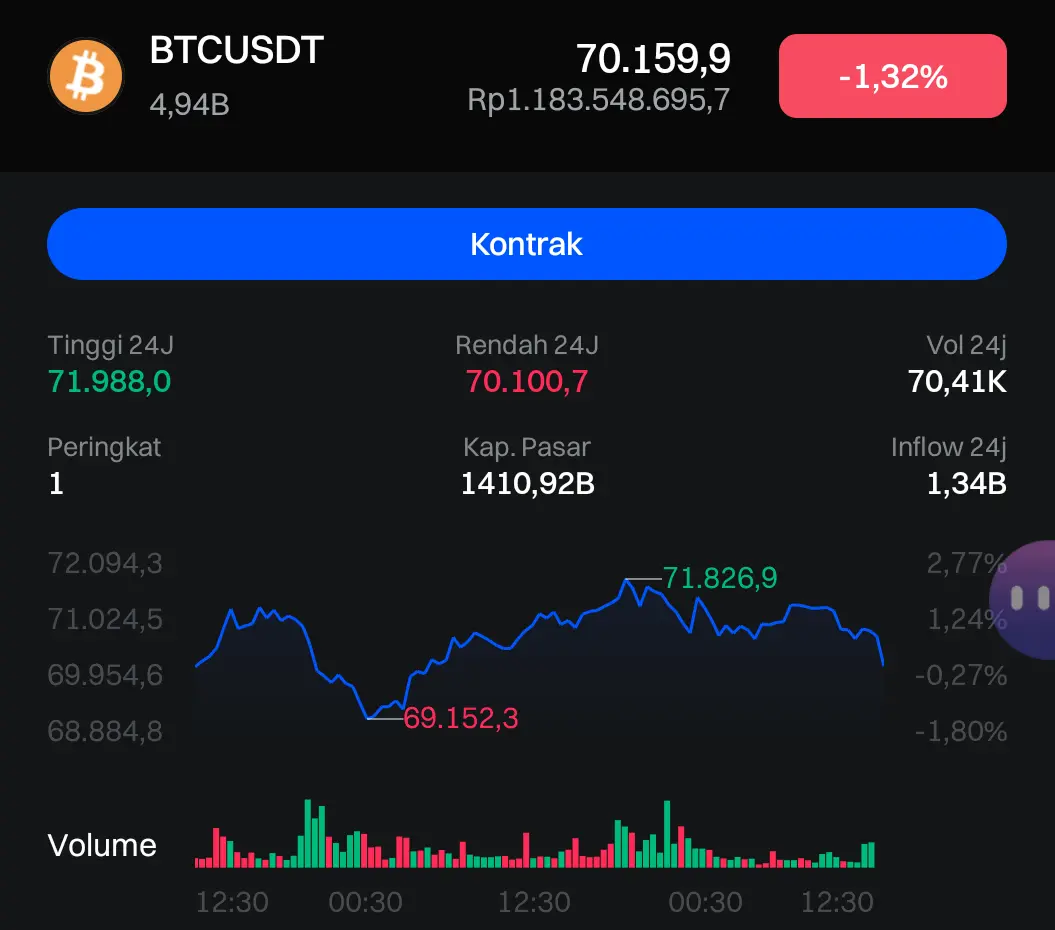Click the Bitcoin coin logo icon
This screenshot has height=930, width=1055.
(85, 75)
